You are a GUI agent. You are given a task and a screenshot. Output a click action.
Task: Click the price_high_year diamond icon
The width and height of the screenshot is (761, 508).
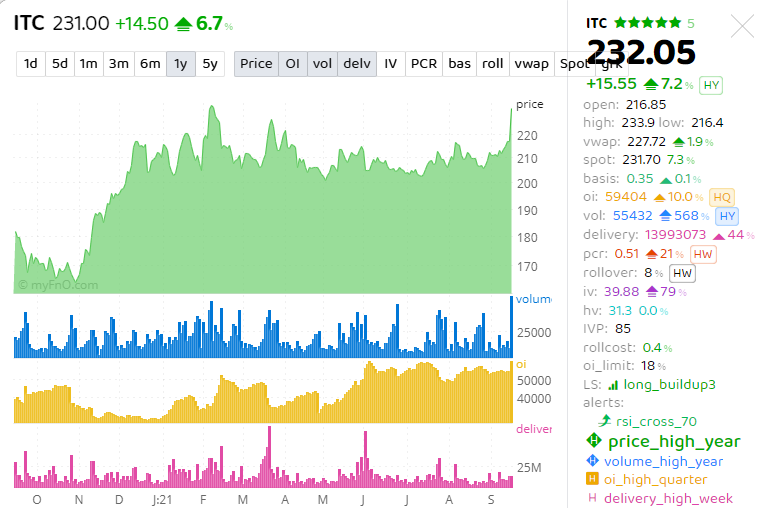click(594, 441)
